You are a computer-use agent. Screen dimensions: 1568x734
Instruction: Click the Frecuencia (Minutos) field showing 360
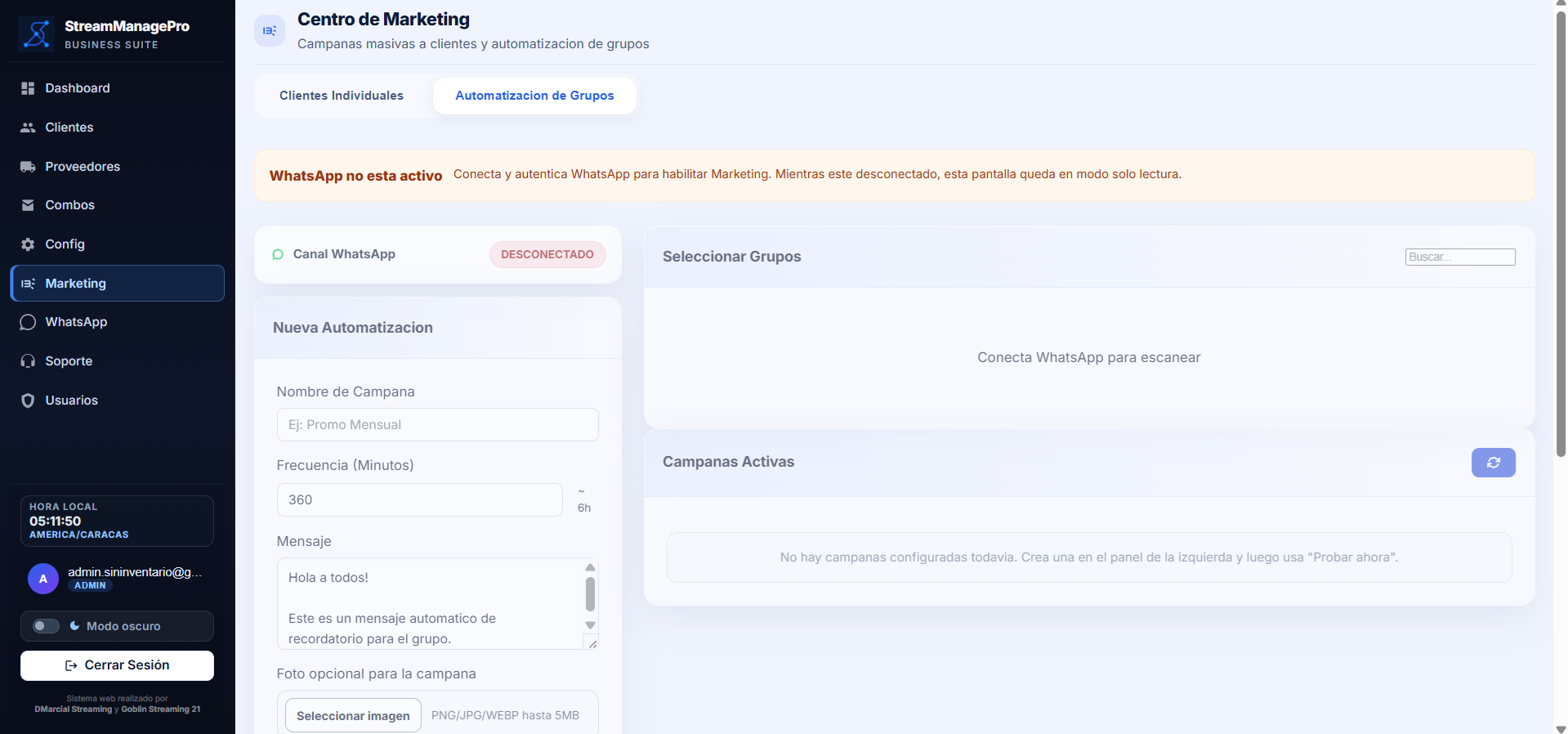click(x=420, y=499)
